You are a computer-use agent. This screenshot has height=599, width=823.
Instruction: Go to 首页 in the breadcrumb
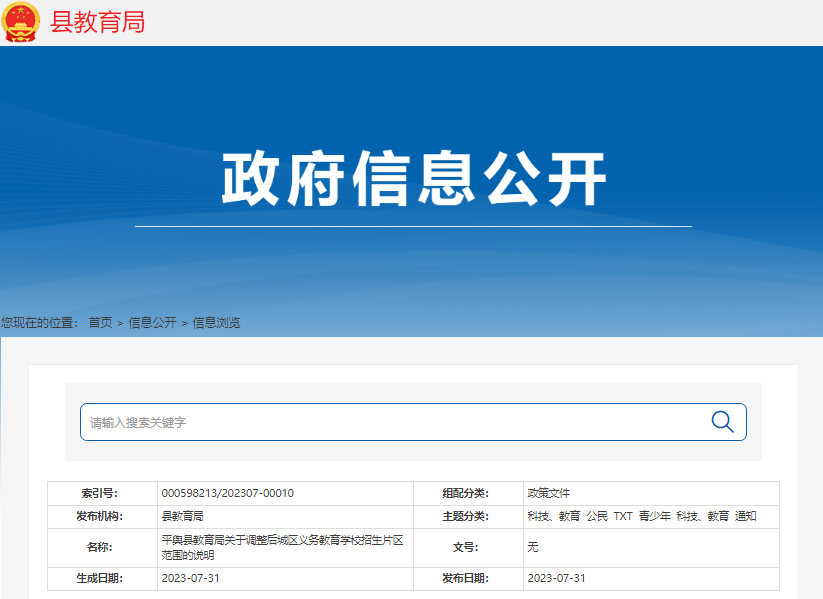pyautogui.click(x=100, y=323)
